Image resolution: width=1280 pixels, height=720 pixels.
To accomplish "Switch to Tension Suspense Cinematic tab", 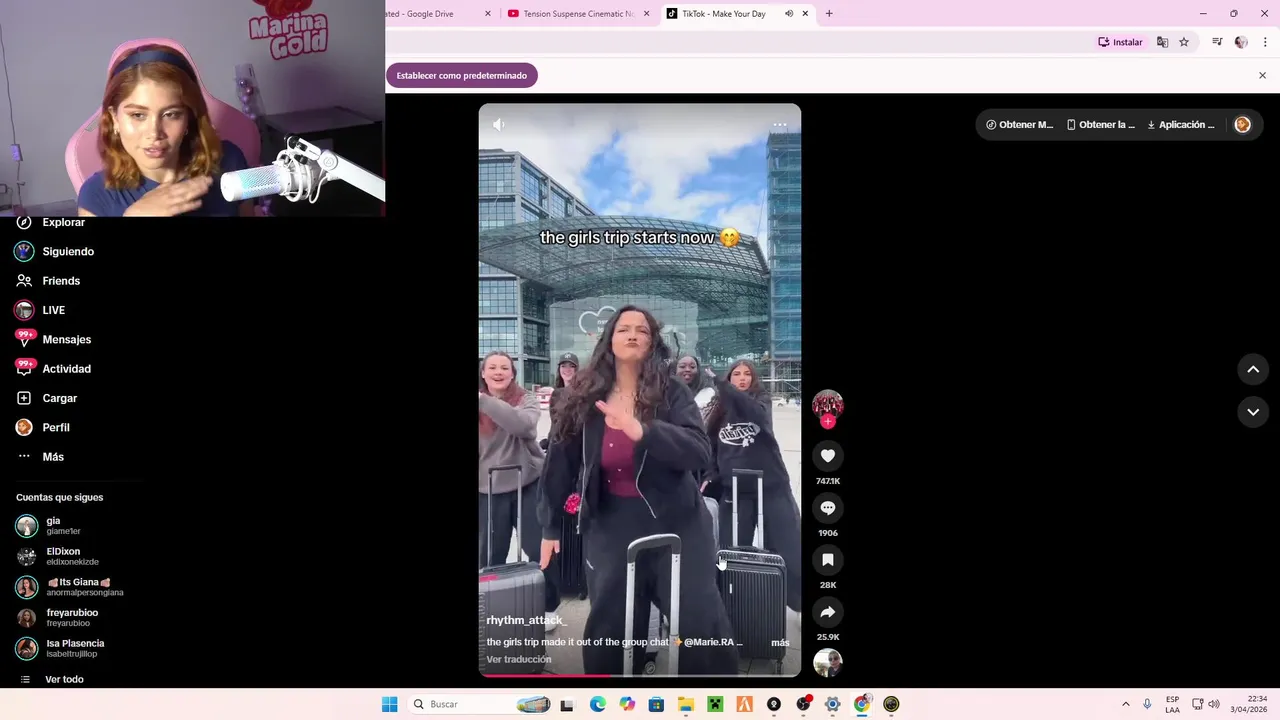I will [x=578, y=14].
